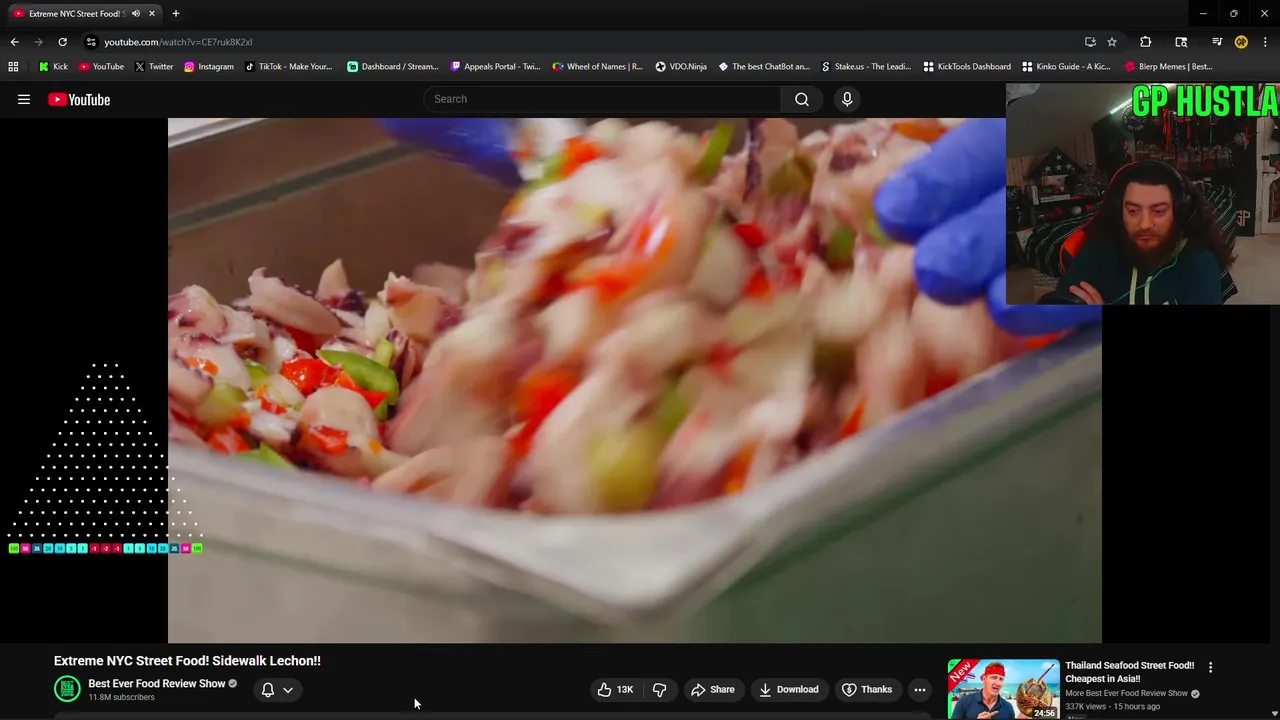The width and height of the screenshot is (1280, 720).
Task: Open a new browser tab
Action: click(176, 14)
